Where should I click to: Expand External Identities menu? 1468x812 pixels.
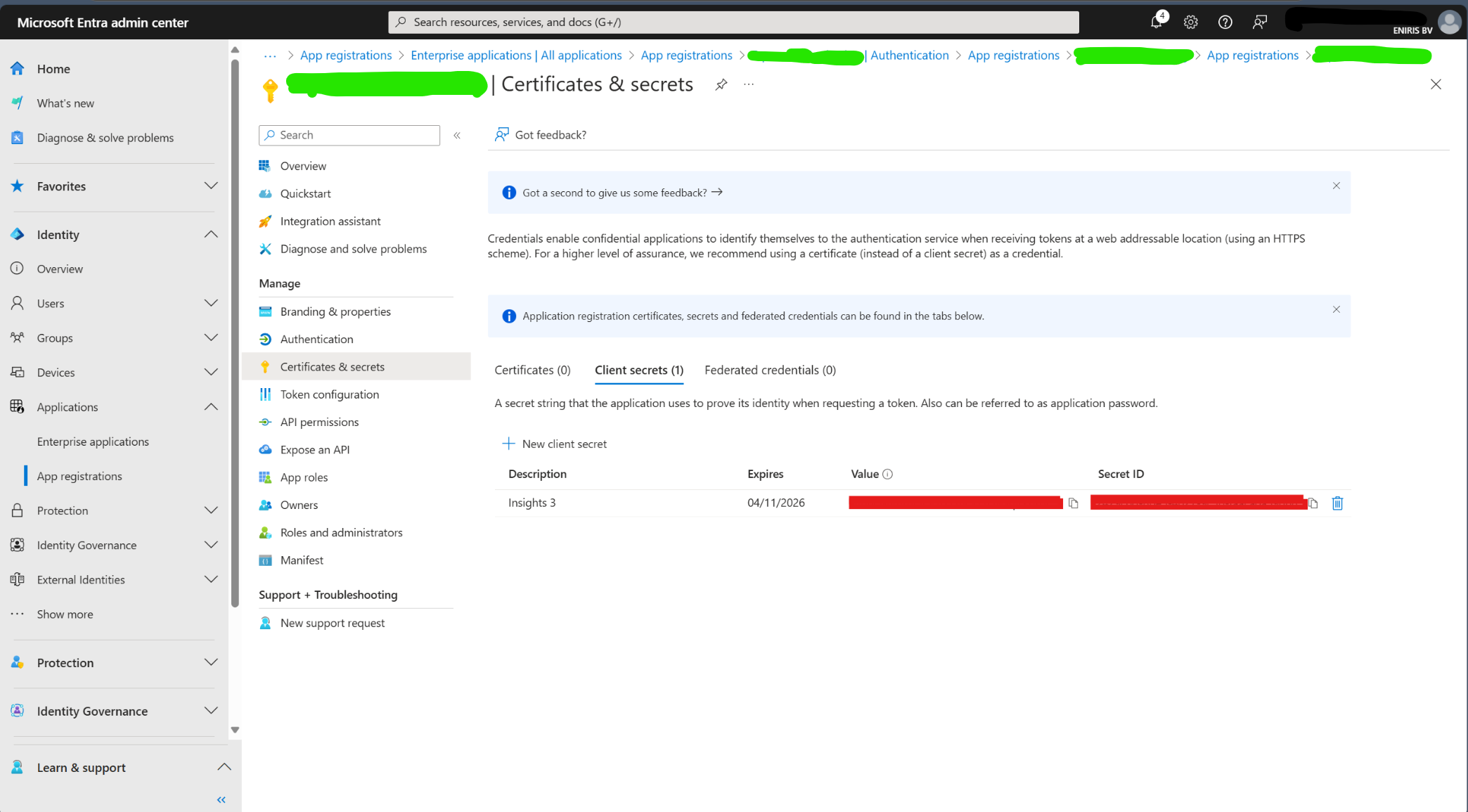211,580
